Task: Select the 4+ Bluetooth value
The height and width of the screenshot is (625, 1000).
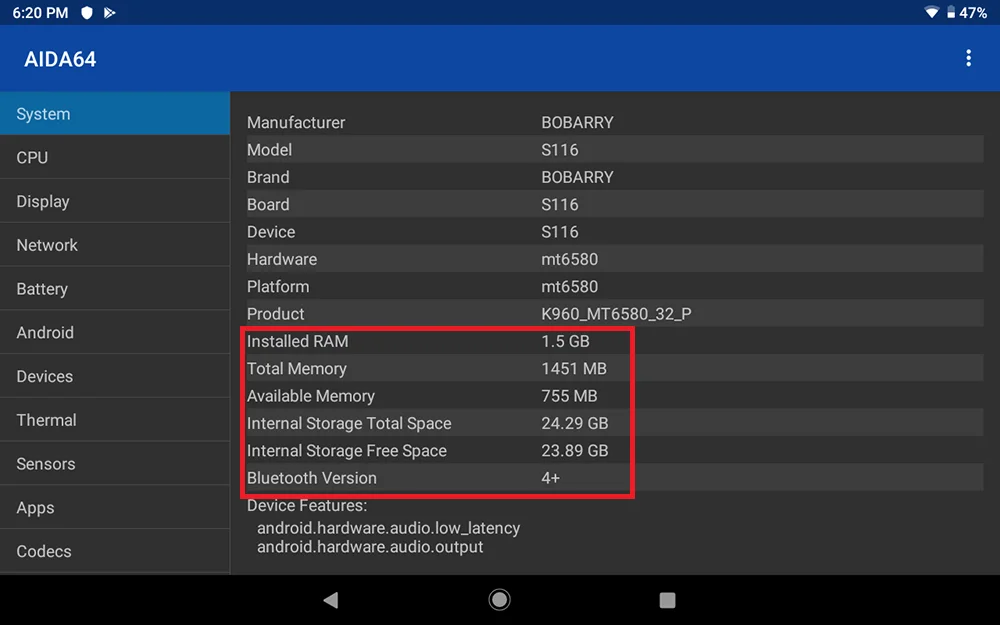Action: click(550, 478)
